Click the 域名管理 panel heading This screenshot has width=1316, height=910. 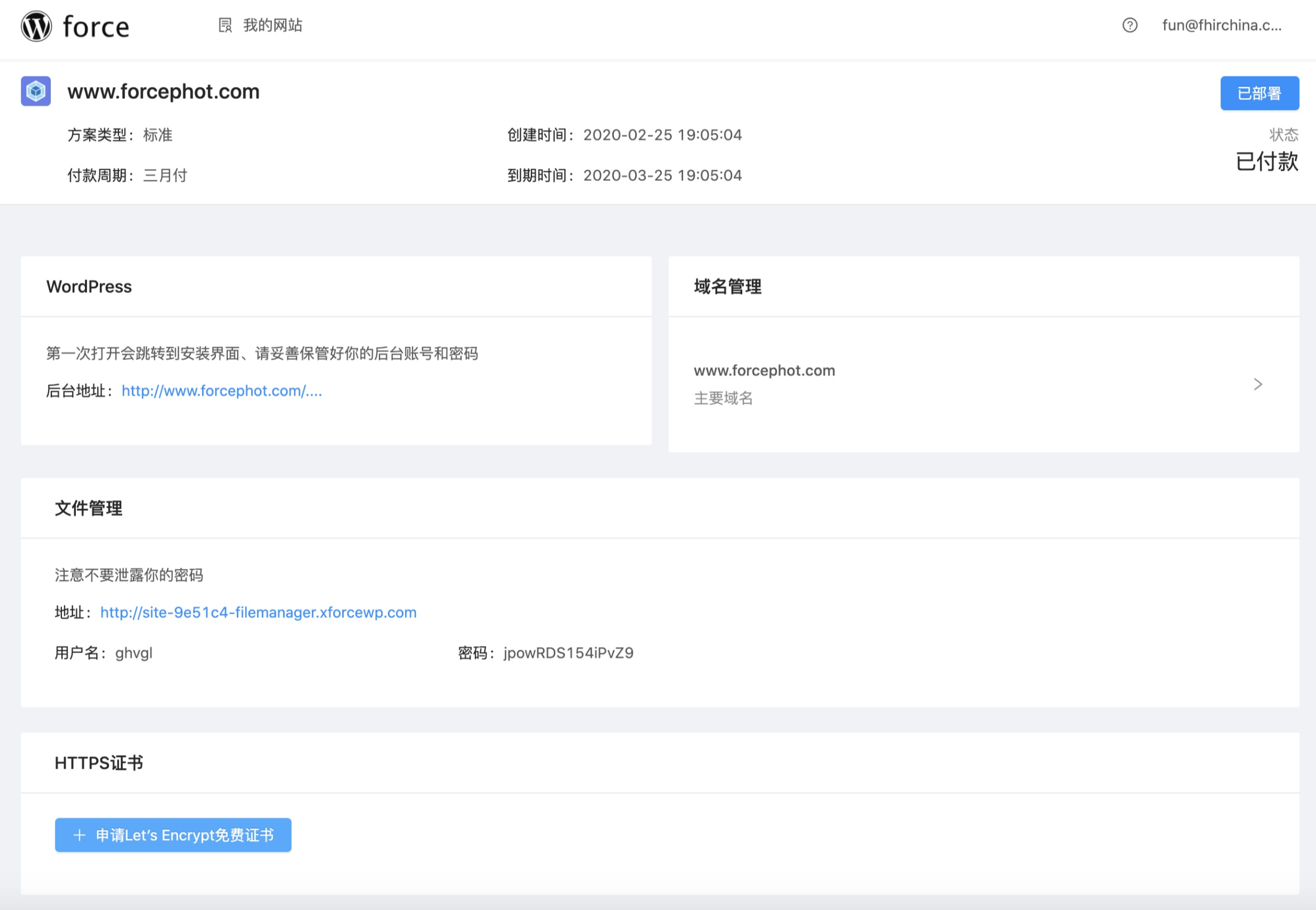[727, 286]
